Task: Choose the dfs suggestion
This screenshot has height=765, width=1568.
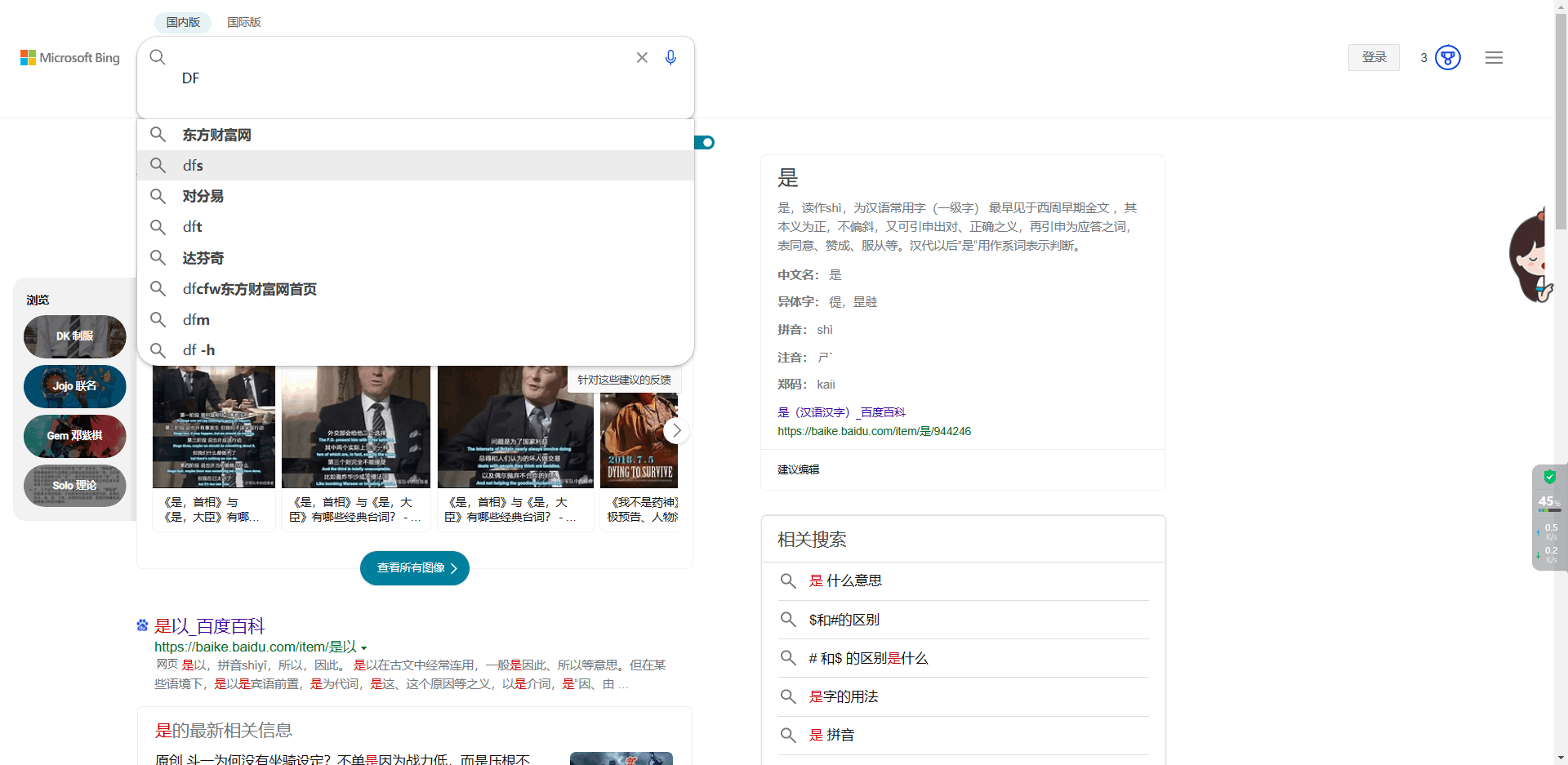Action: tap(416, 166)
